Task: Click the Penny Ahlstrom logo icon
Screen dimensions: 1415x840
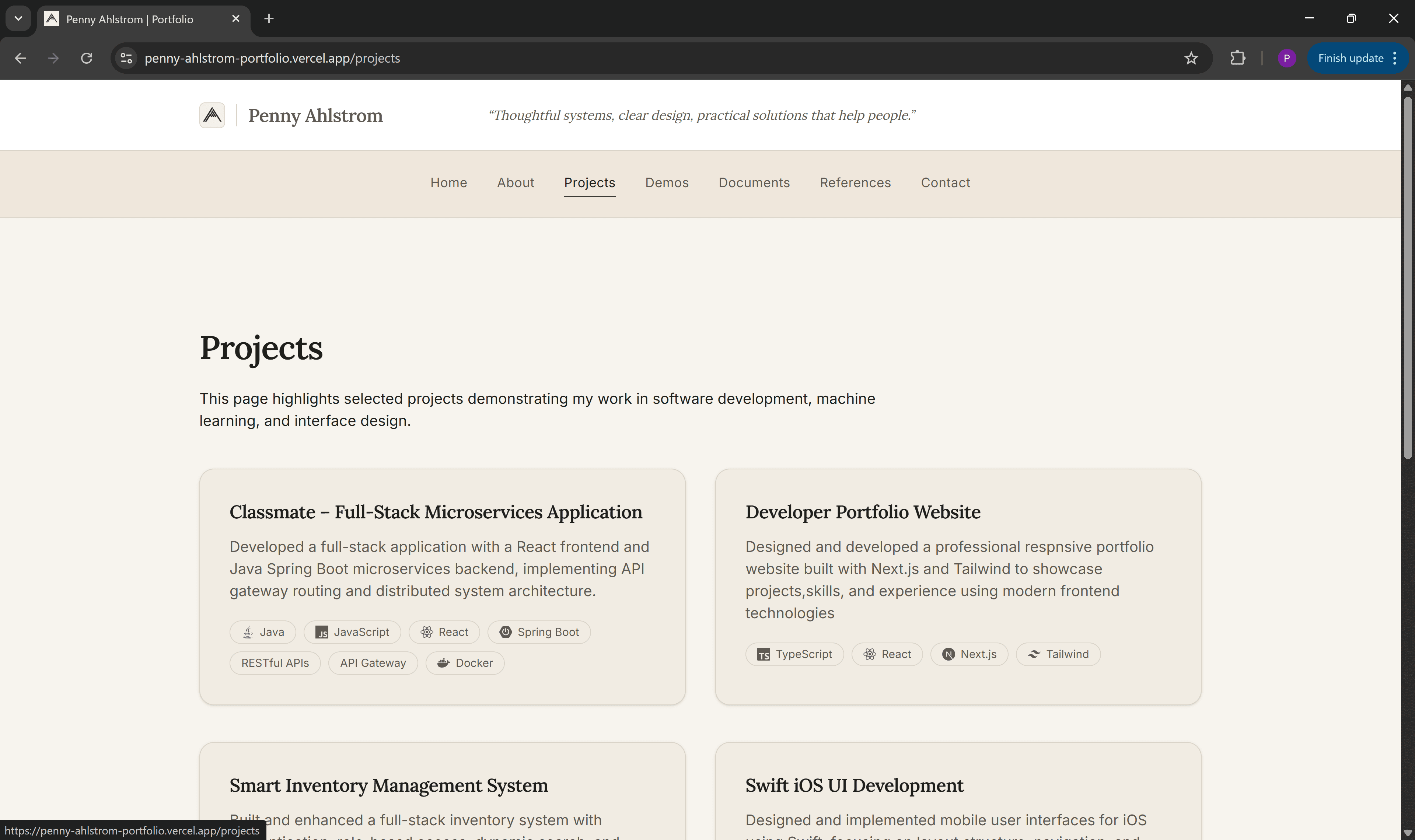Action: pos(212,115)
